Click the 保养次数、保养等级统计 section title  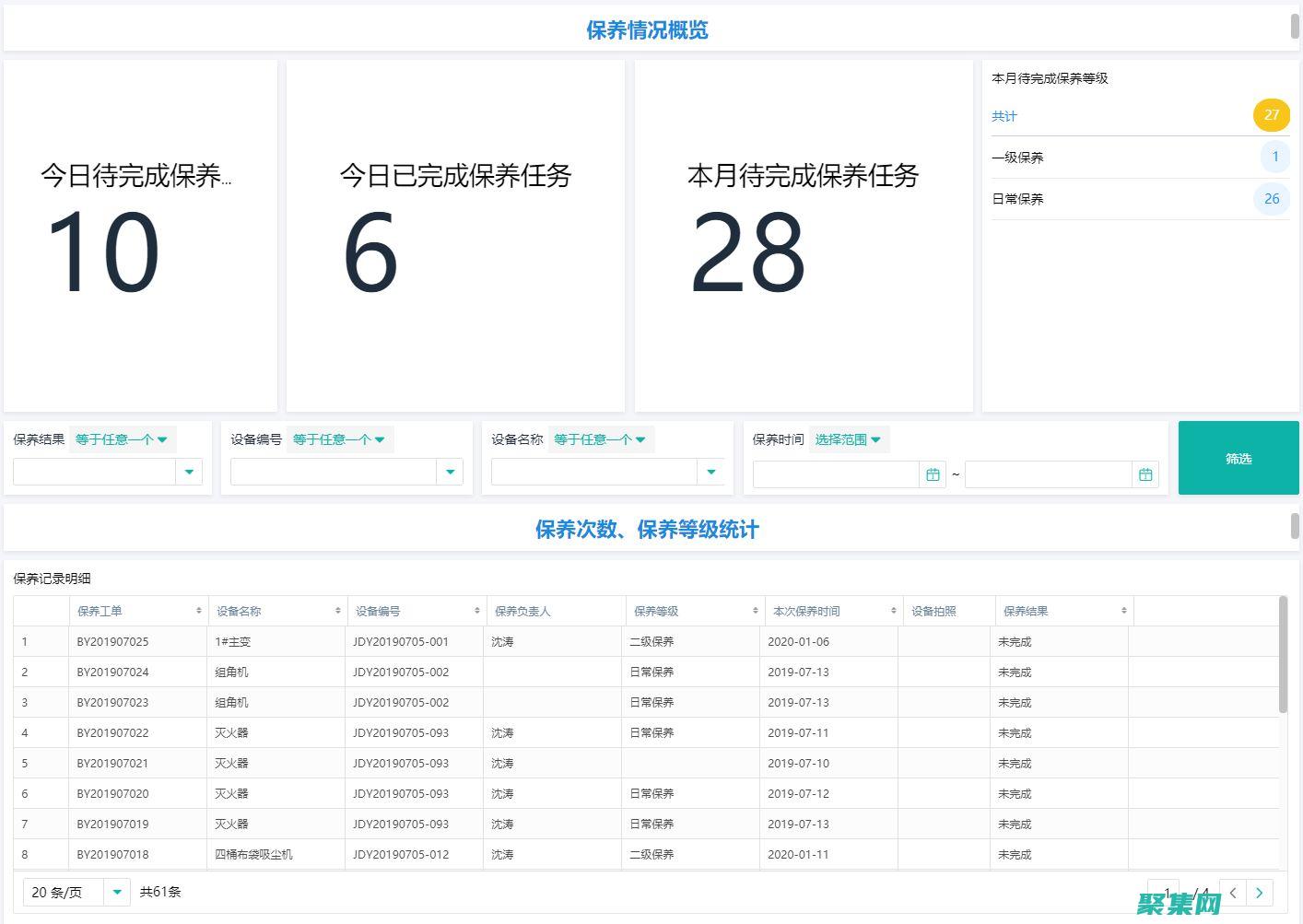[646, 530]
